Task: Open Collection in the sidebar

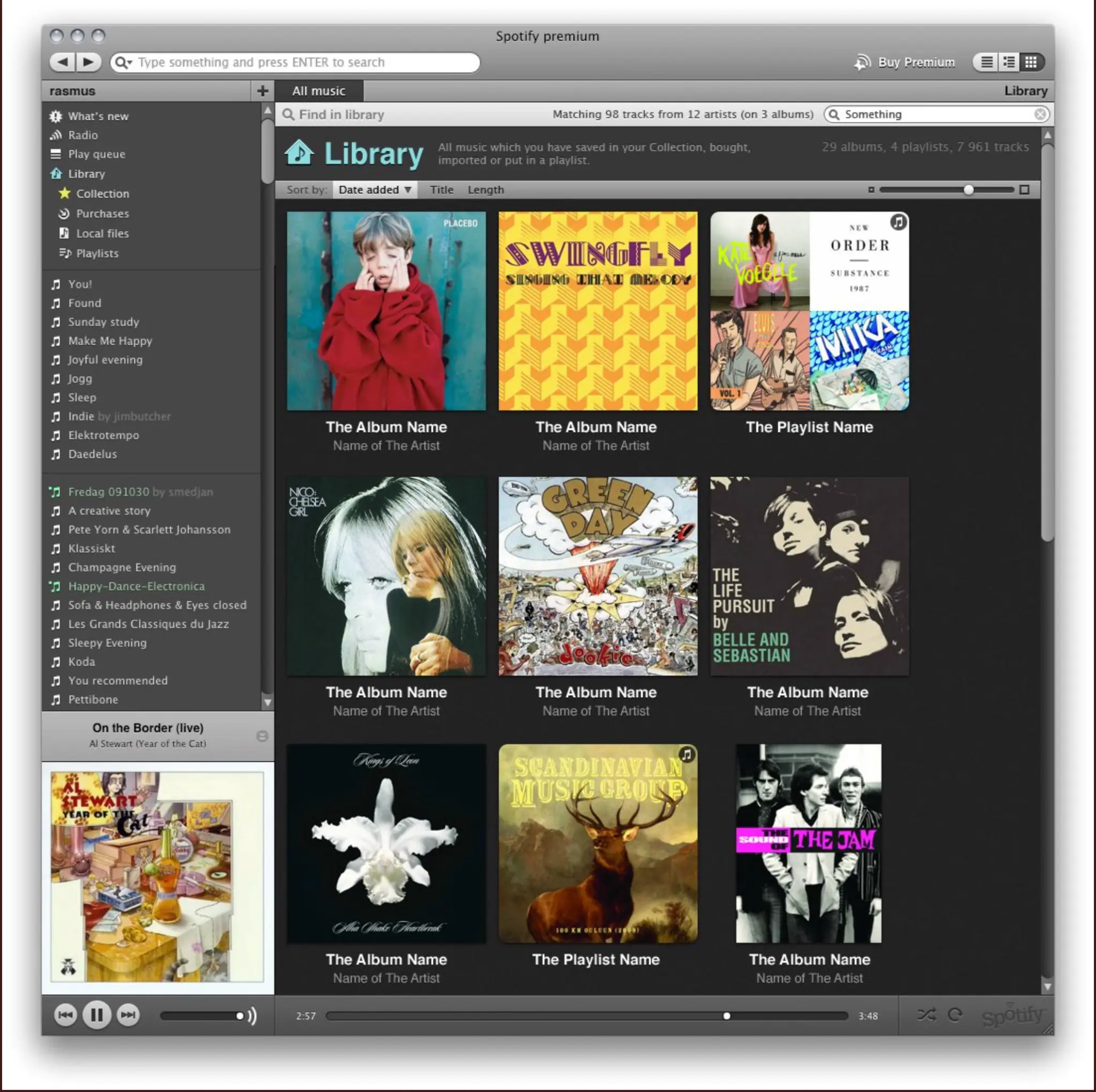Action: click(102, 194)
